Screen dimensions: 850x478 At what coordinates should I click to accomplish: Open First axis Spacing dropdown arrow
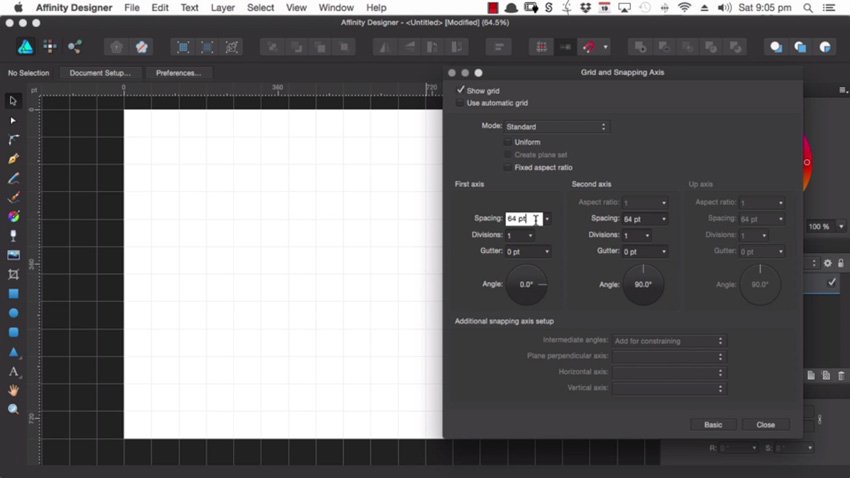(548, 219)
